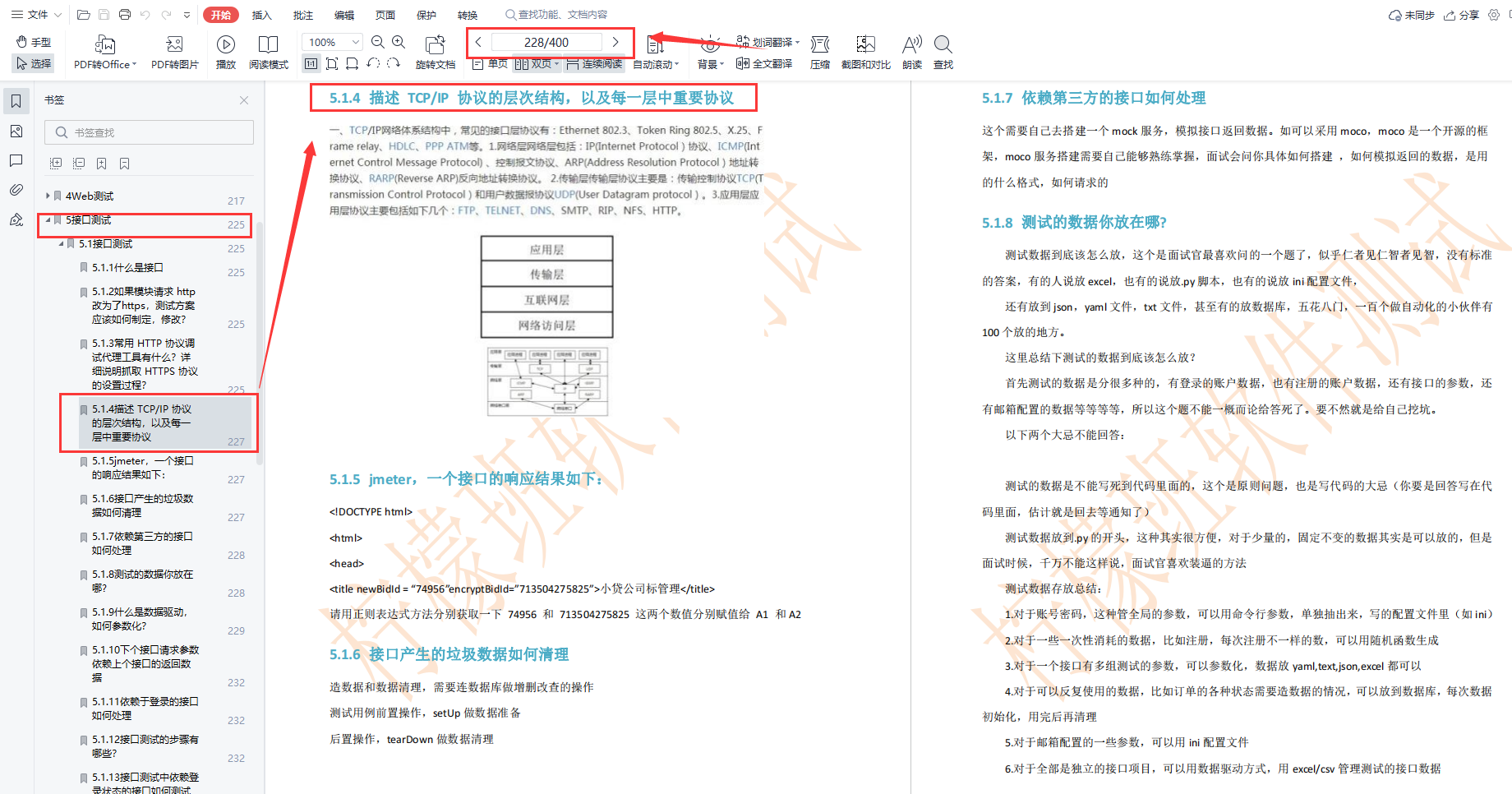Screen dimensions: 1512x794
Task: Open attachments paperclip panel
Action: click(16, 190)
